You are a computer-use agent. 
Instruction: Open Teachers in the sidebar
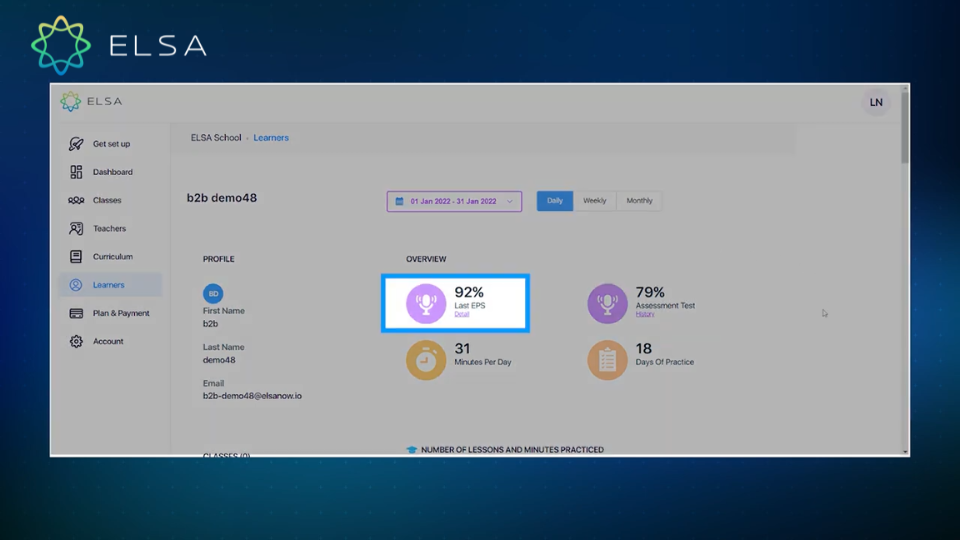(110, 228)
